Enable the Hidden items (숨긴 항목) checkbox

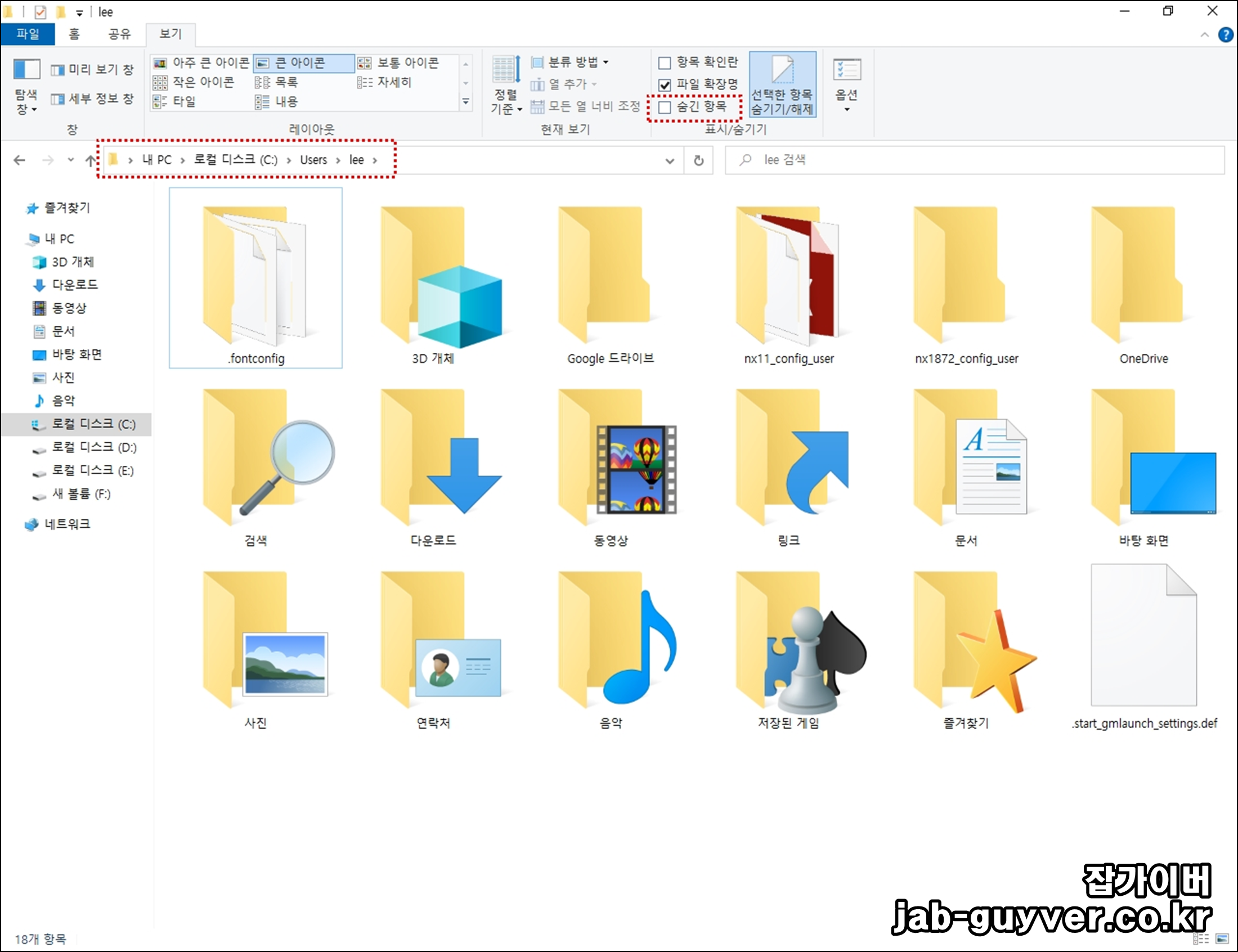point(665,107)
